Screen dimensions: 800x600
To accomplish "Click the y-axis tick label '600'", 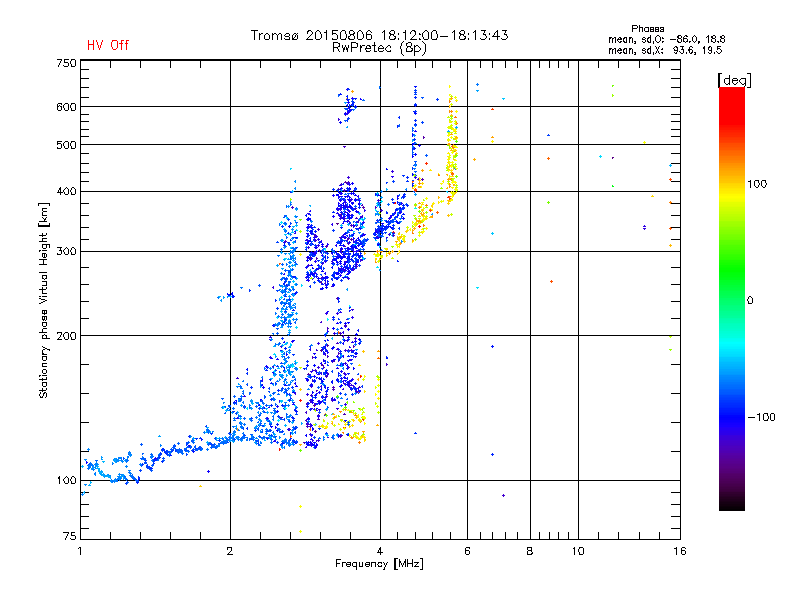I will tap(66, 107).
